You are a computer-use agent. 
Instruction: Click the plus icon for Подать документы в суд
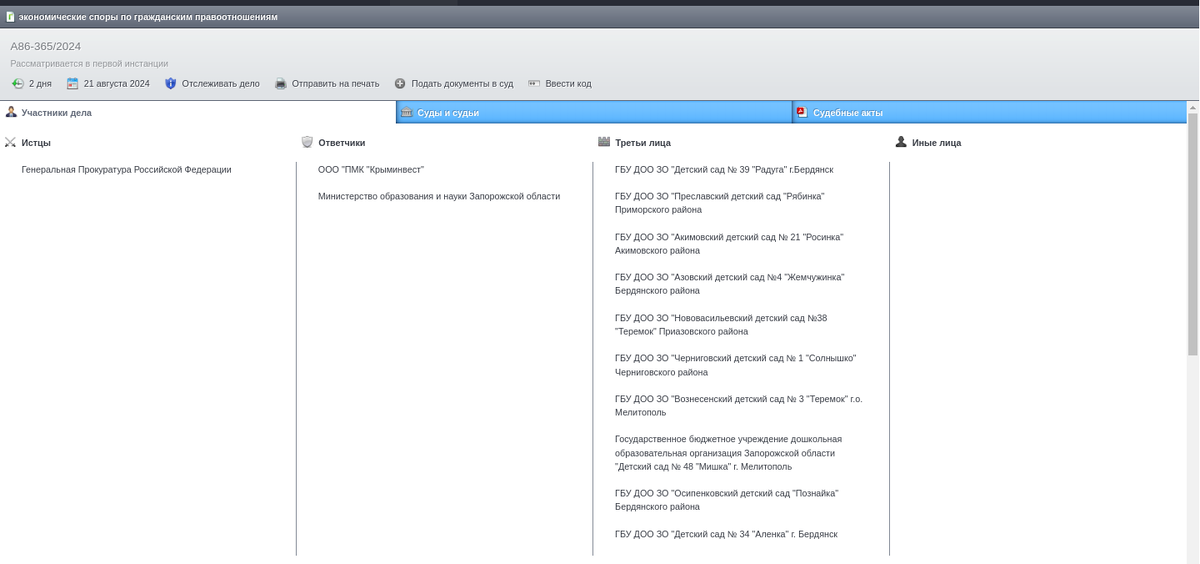400,84
